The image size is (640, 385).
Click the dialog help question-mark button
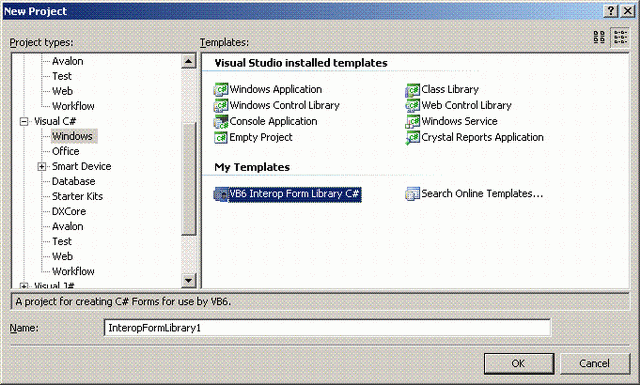click(x=611, y=11)
